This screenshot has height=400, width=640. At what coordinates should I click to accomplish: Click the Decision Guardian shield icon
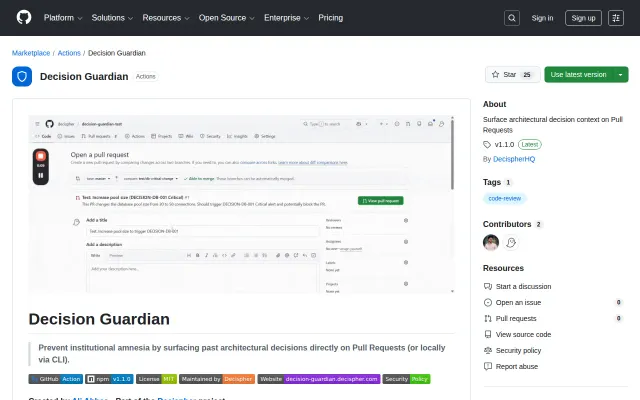(x=22, y=76)
